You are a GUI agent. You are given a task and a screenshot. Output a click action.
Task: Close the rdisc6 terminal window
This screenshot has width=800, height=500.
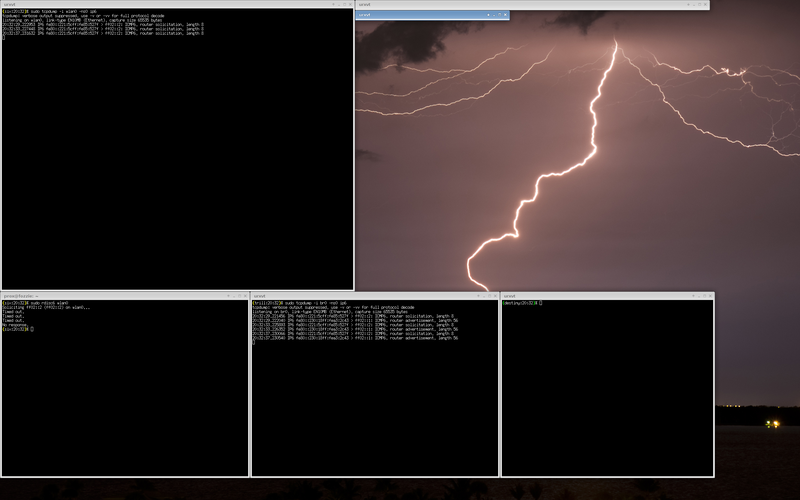point(245,296)
